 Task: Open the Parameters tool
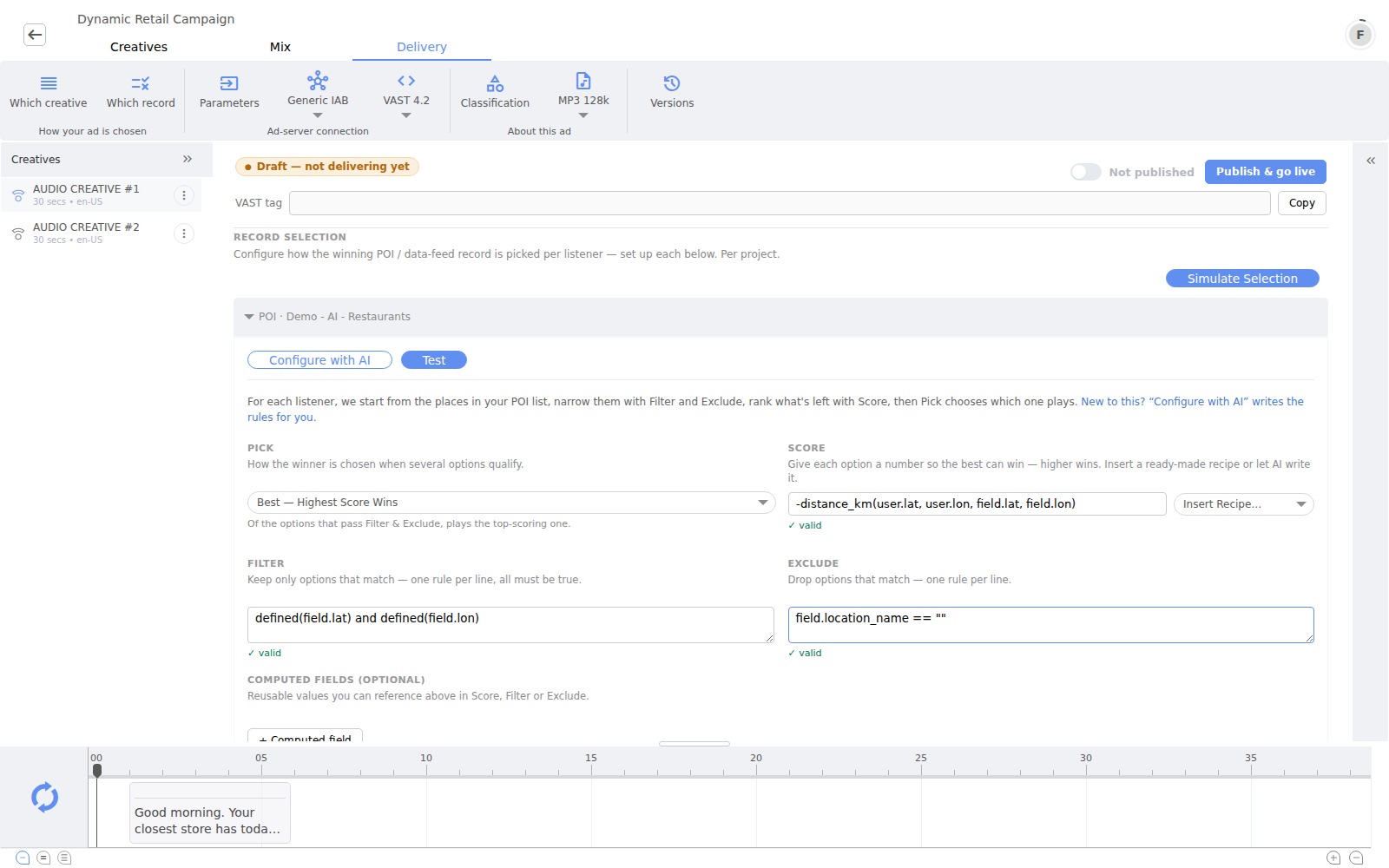229,90
